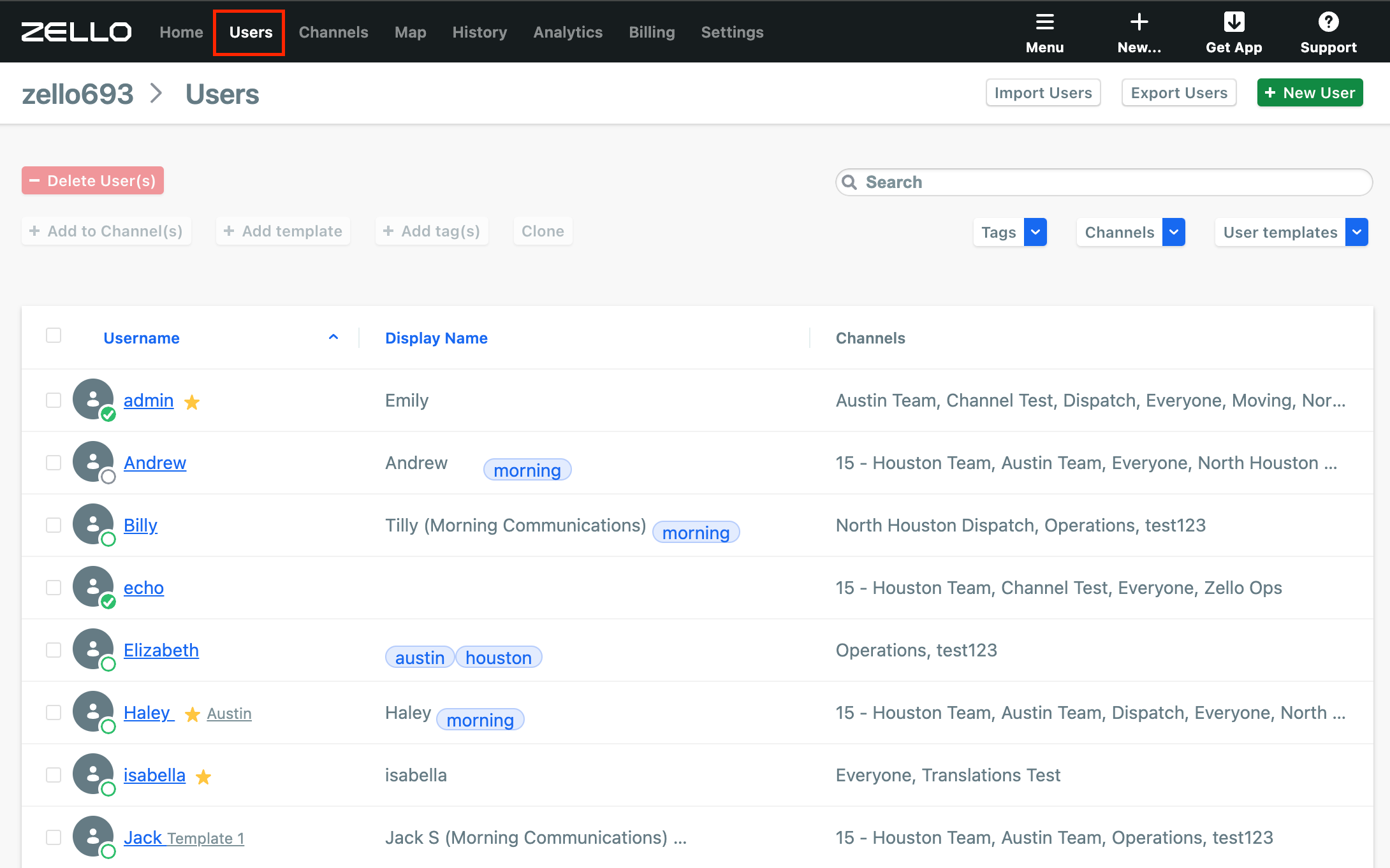Open the Map tab

tap(410, 32)
